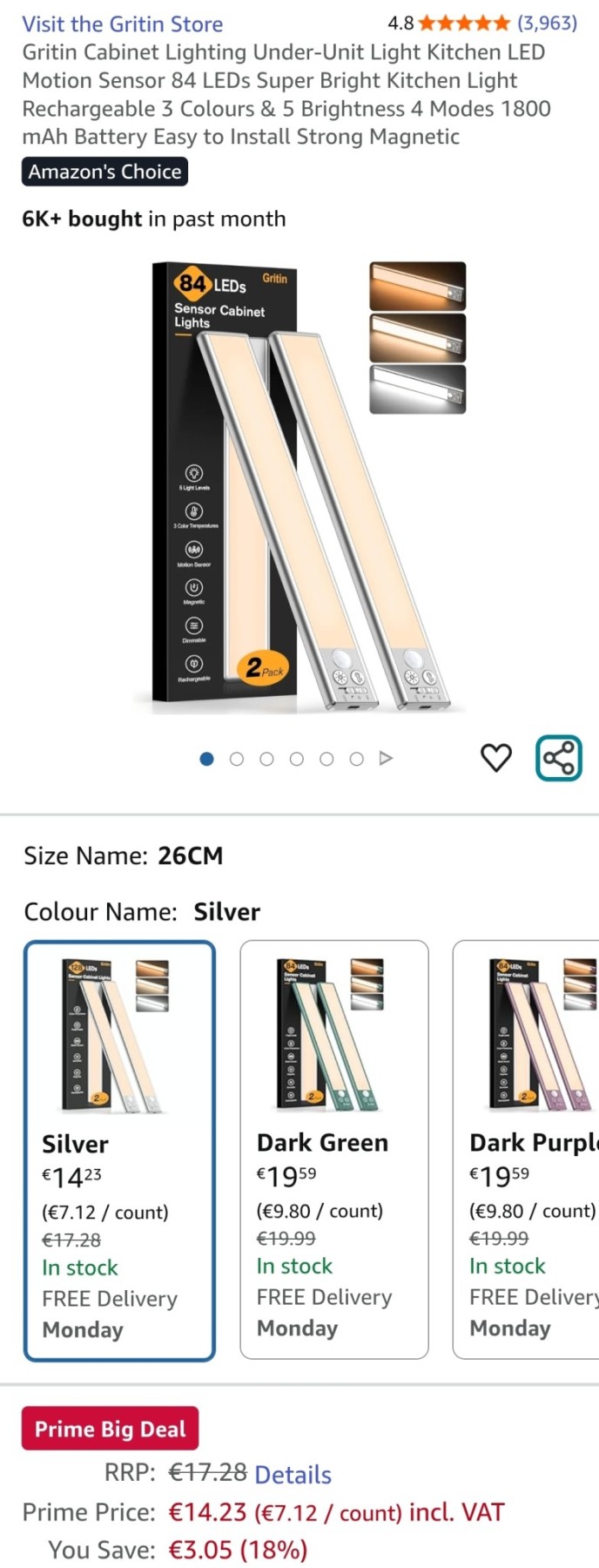Image resolution: width=599 pixels, height=1568 pixels.
Task: Tap the share icon
Action: click(558, 758)
